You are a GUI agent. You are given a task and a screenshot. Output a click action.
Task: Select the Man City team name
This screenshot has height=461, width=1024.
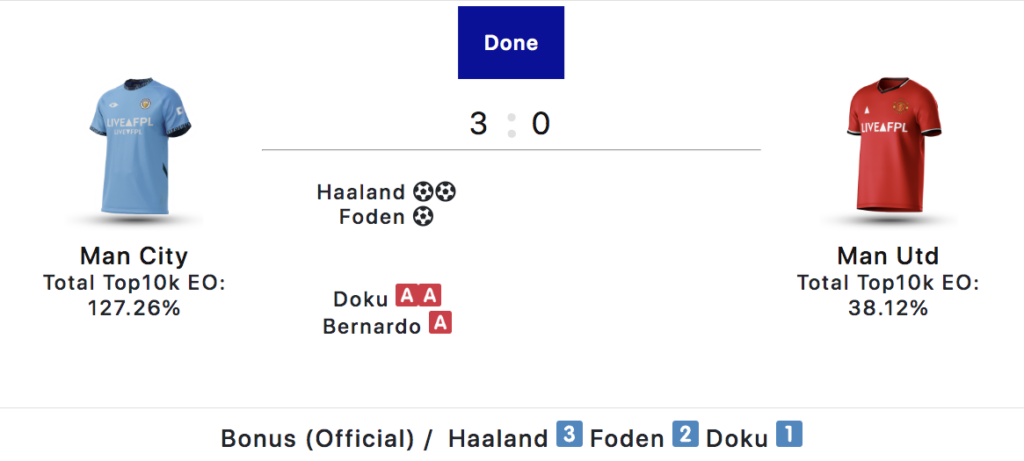pyautogui.click(x=134, y=256)
